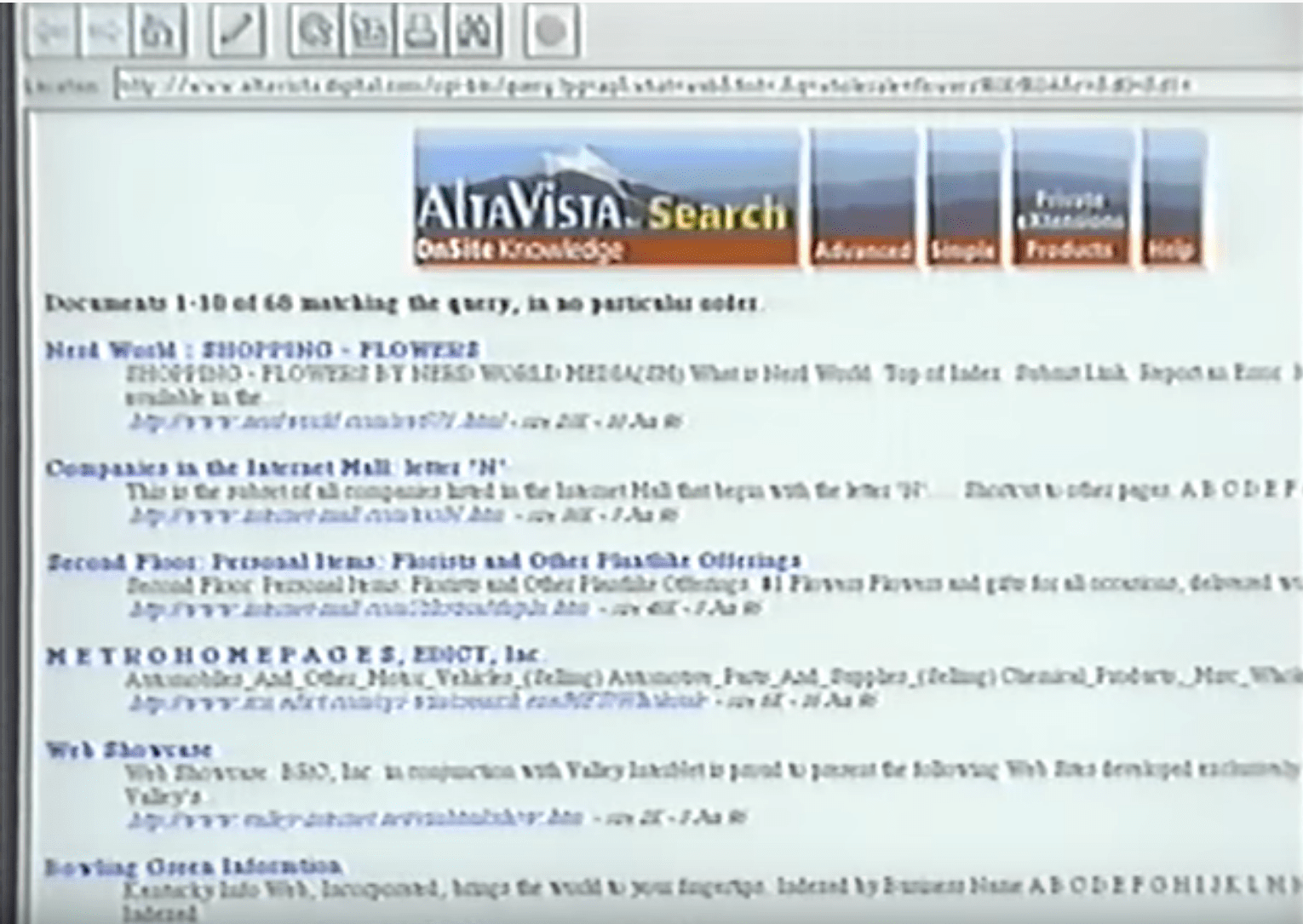Screen dimensions: 1303x924
Task: Open 'Nerd World : SHOPPING - FLOWERS' result
Action: click(x=262, y=350)
